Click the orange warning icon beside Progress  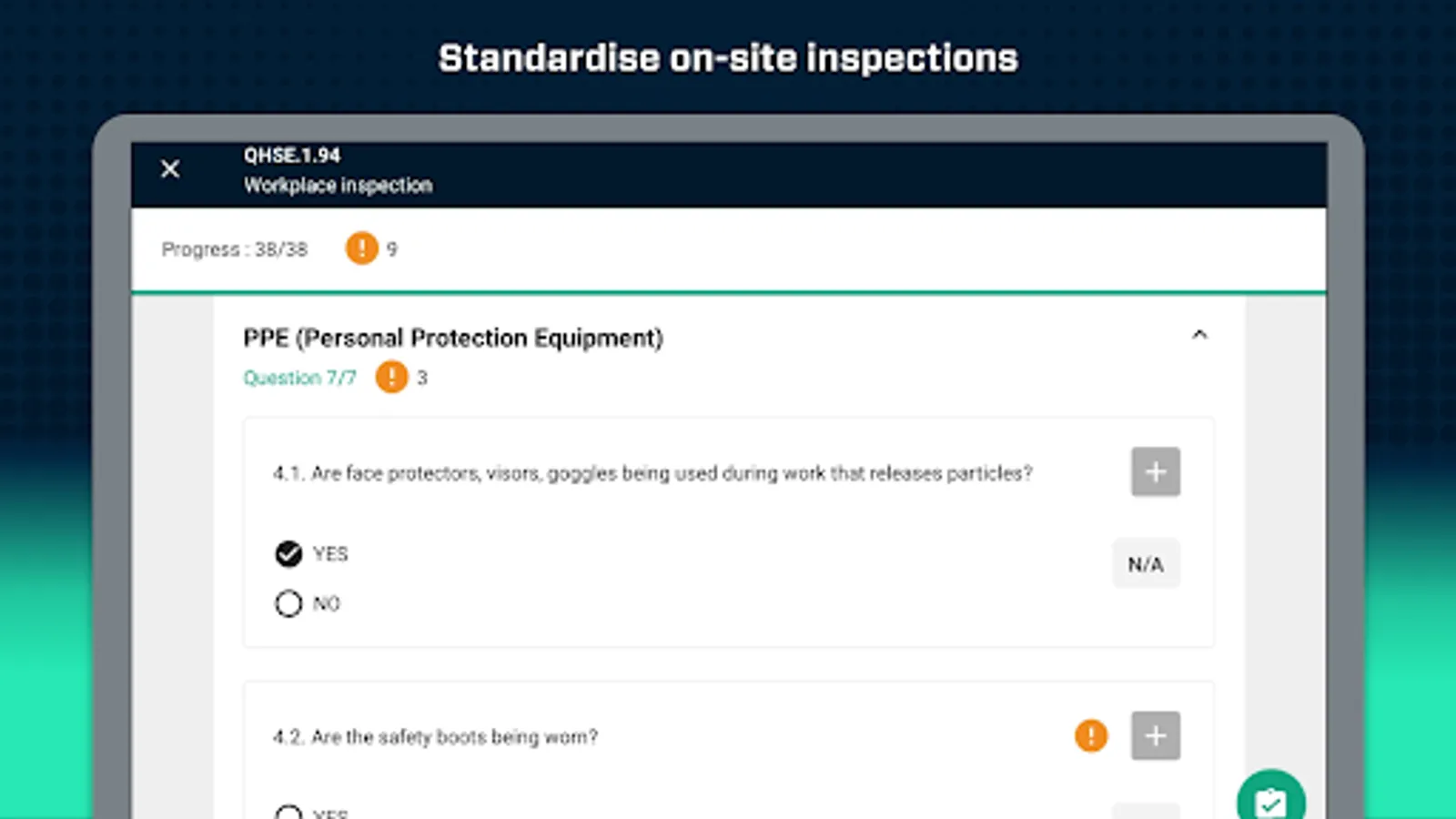coord(361,248)
